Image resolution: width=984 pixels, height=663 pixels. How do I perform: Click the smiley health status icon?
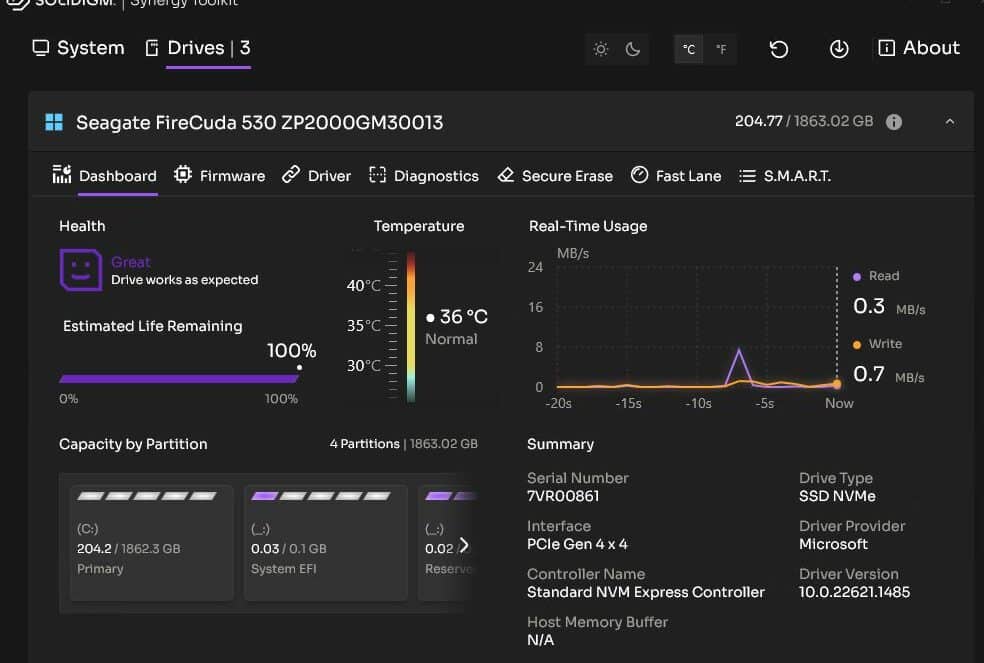pos(81,270)
